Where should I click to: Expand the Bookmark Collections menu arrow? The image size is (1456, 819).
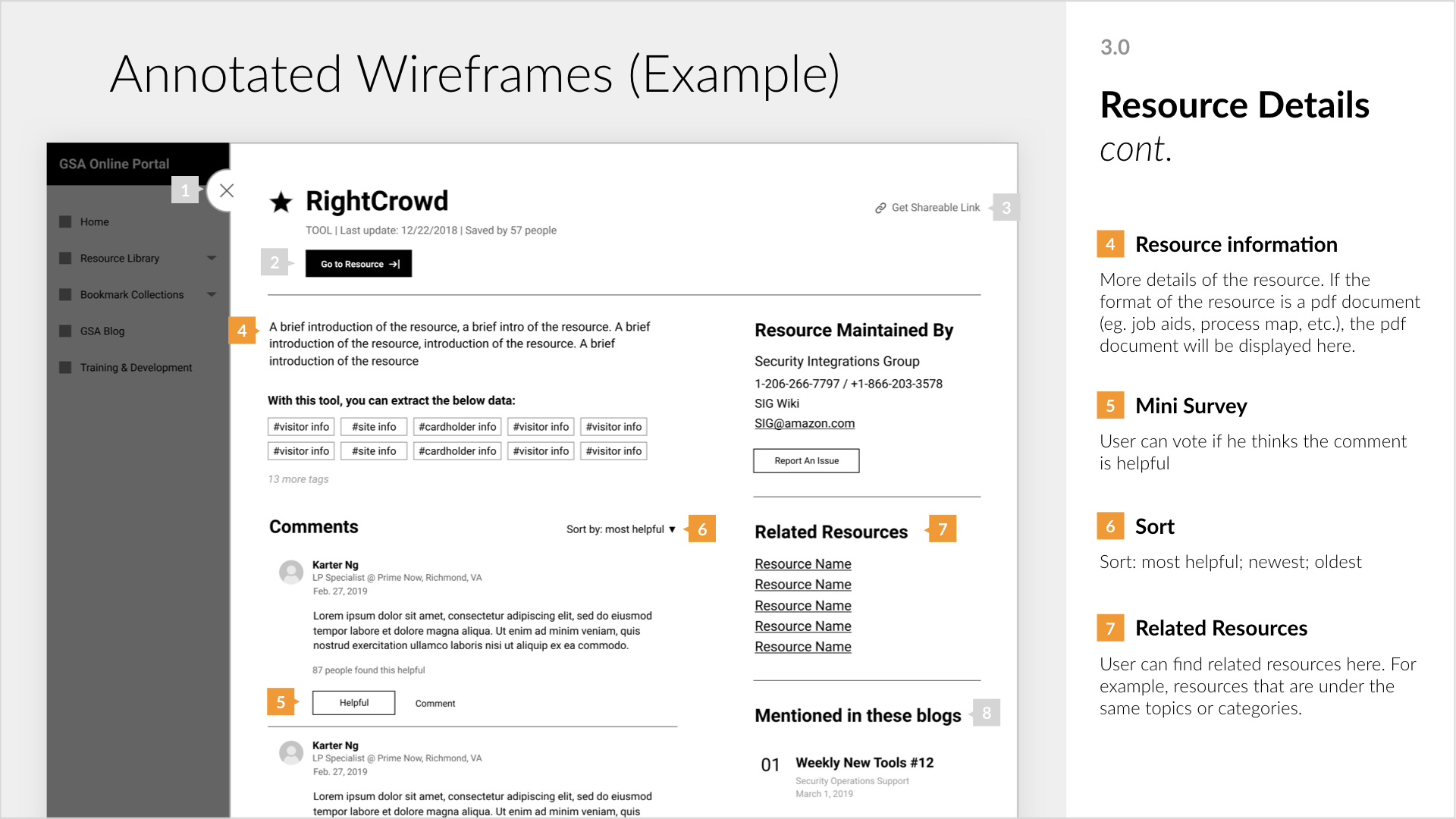tap(212, 294)
